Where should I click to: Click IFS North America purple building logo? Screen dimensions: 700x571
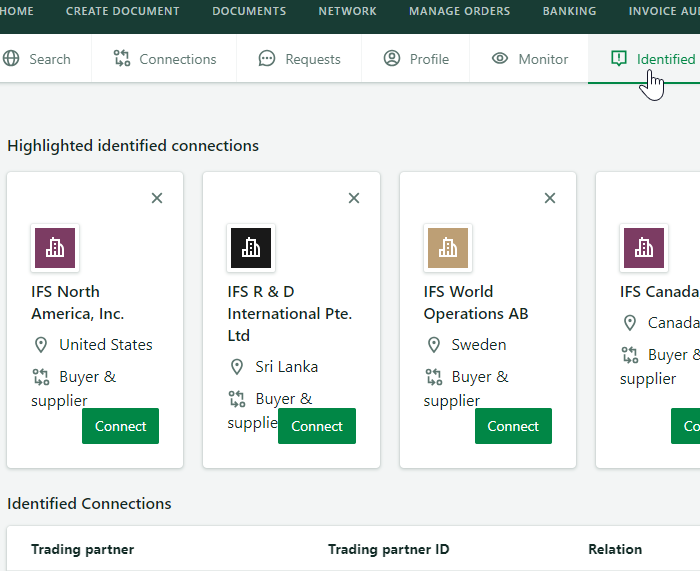point(55,248)
